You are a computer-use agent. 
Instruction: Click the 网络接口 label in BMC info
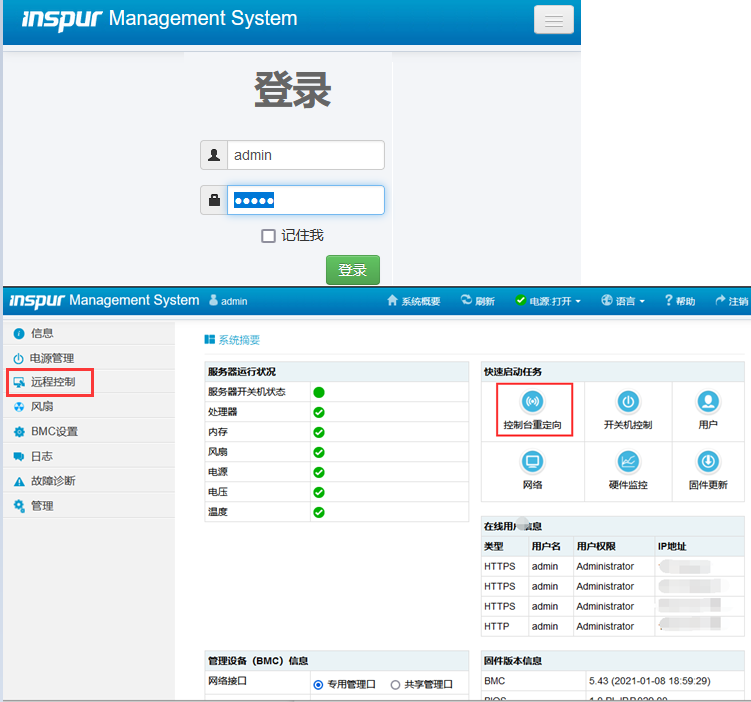227,681
